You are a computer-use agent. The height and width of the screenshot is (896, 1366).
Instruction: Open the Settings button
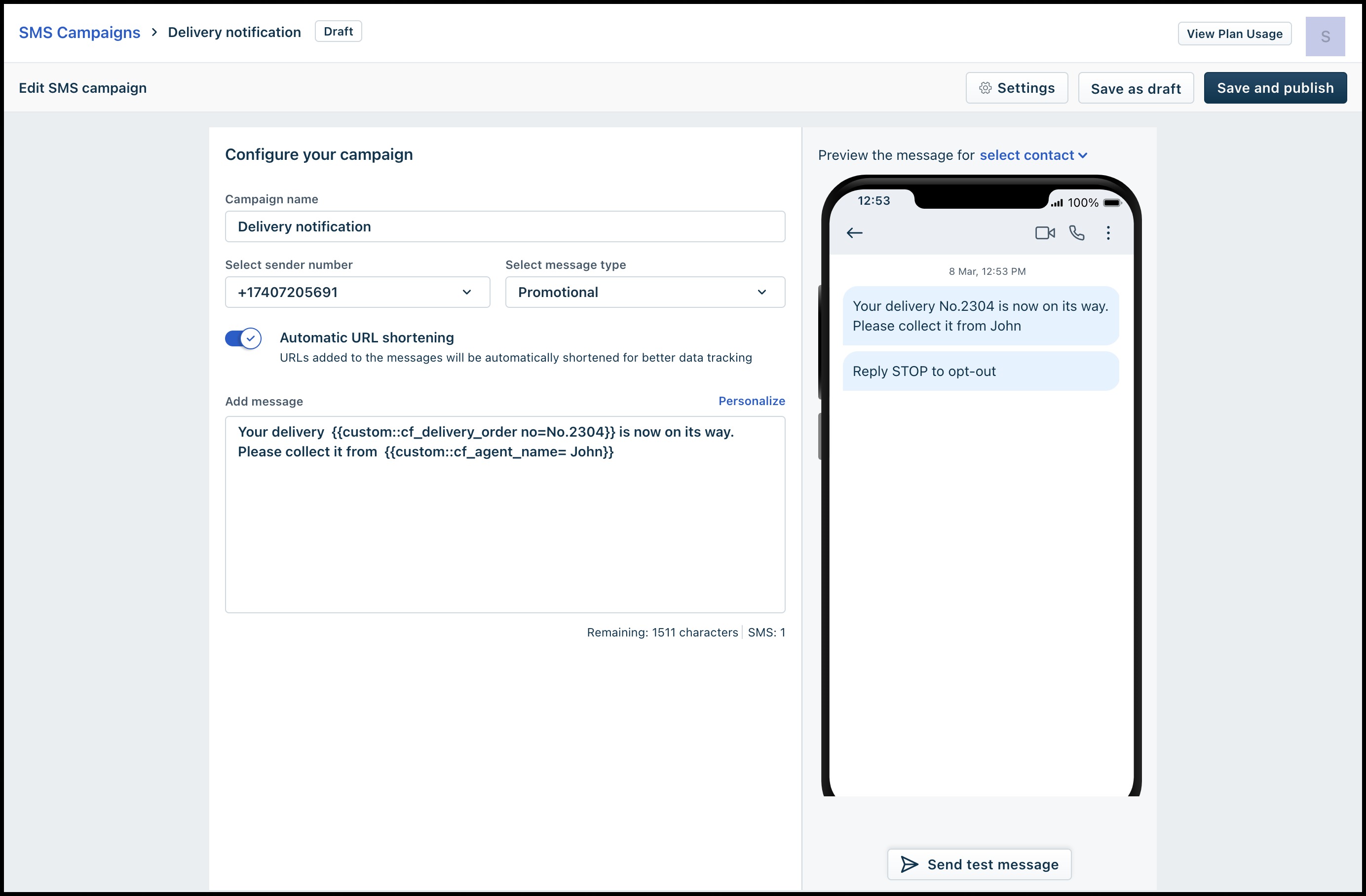[x=1017, y=88]
